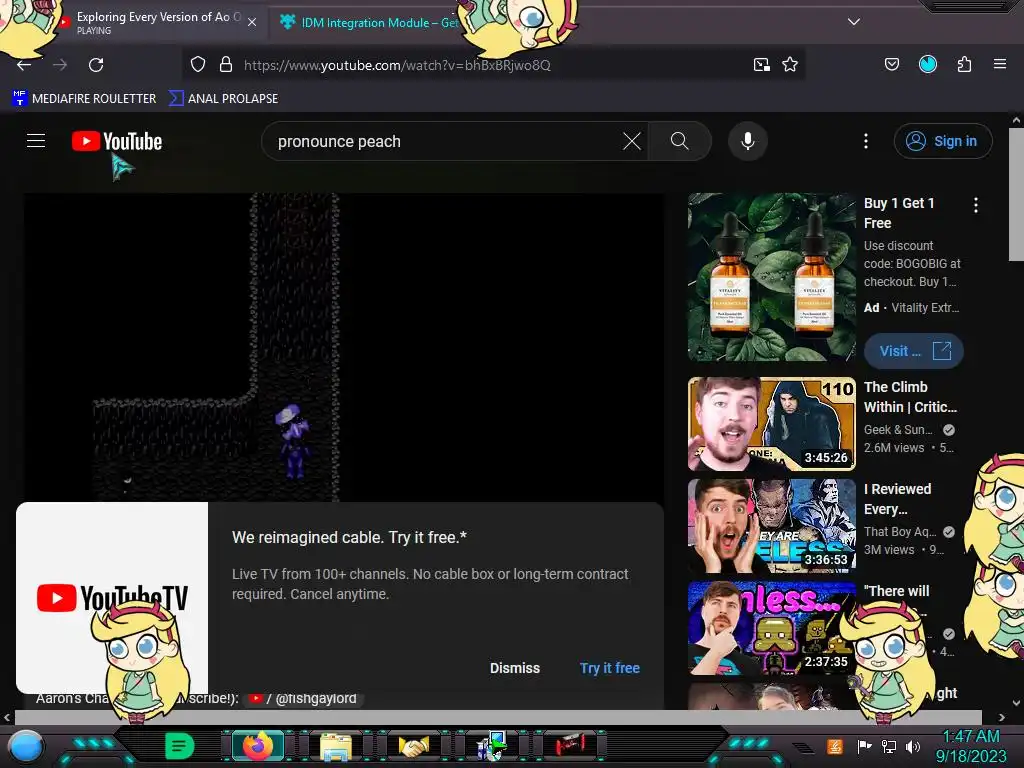Open the green notes app in taskbar
Screen dimensions: 1024x768
(x=180, y=746)
